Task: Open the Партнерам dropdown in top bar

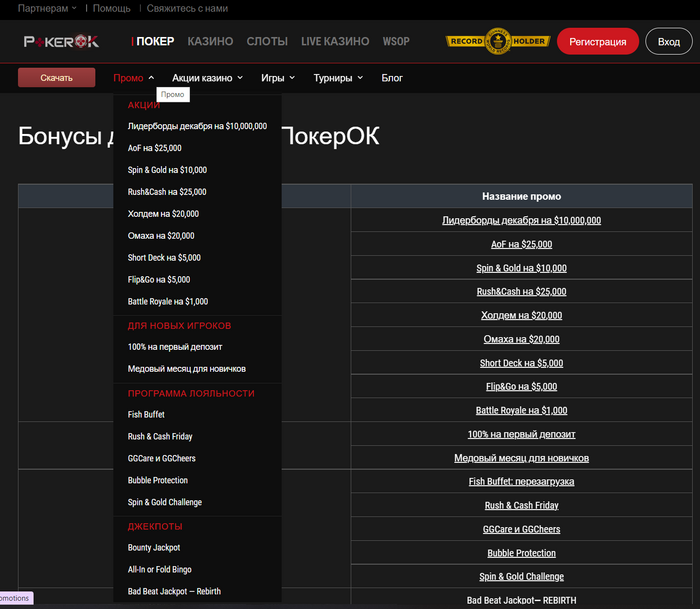Action: tap(47, 8)
